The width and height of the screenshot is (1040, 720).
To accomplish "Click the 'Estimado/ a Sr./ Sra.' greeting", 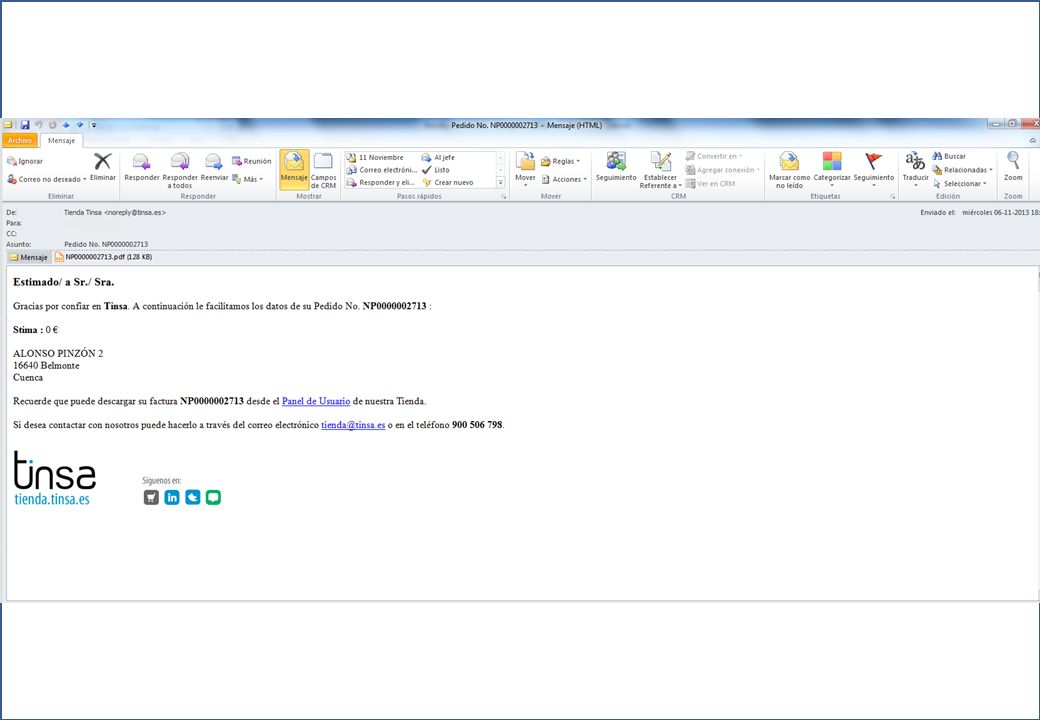I will pyautogui.click(x=64, y=282).
